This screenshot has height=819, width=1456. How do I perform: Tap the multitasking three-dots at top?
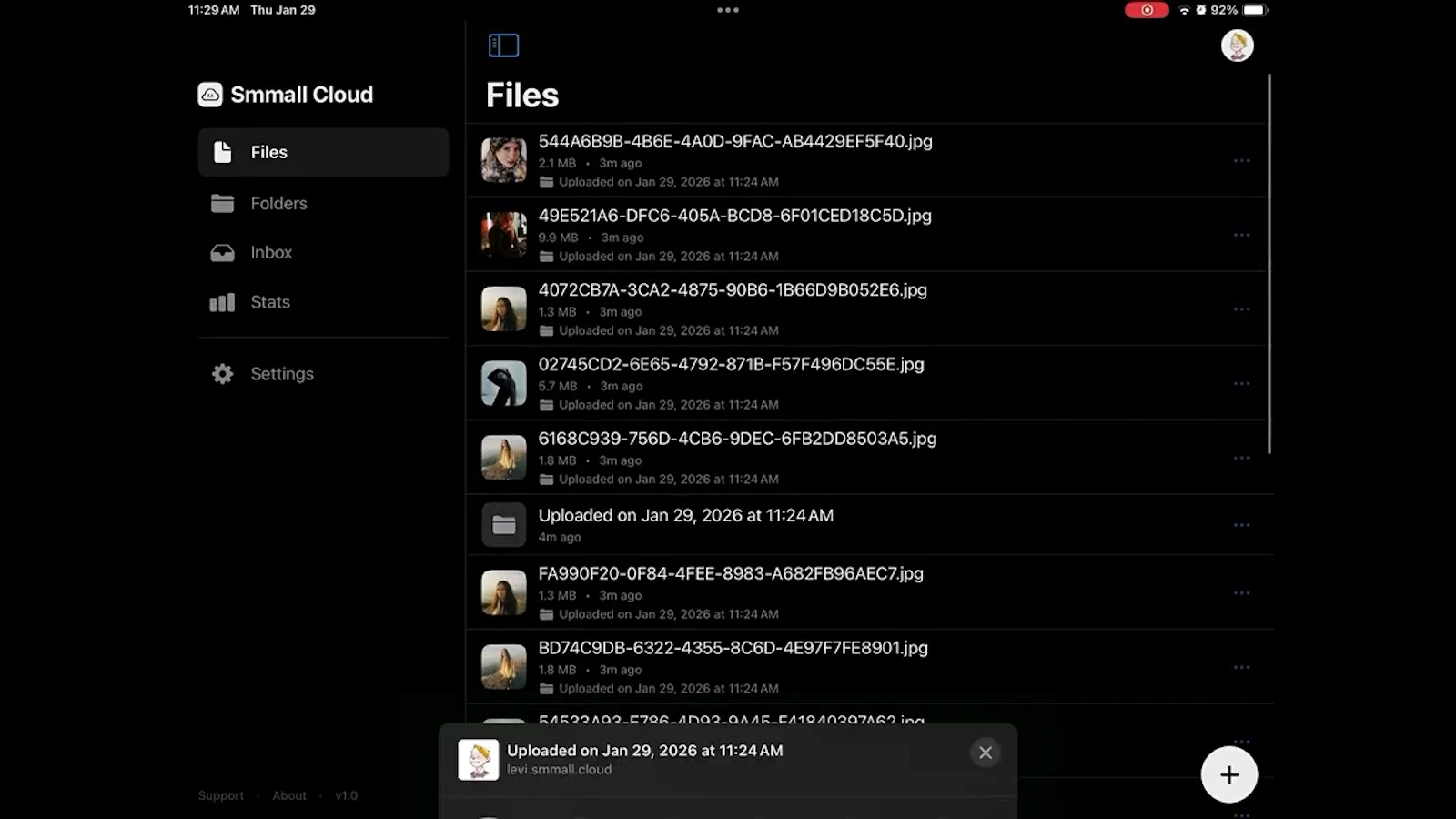coord(728,10)
